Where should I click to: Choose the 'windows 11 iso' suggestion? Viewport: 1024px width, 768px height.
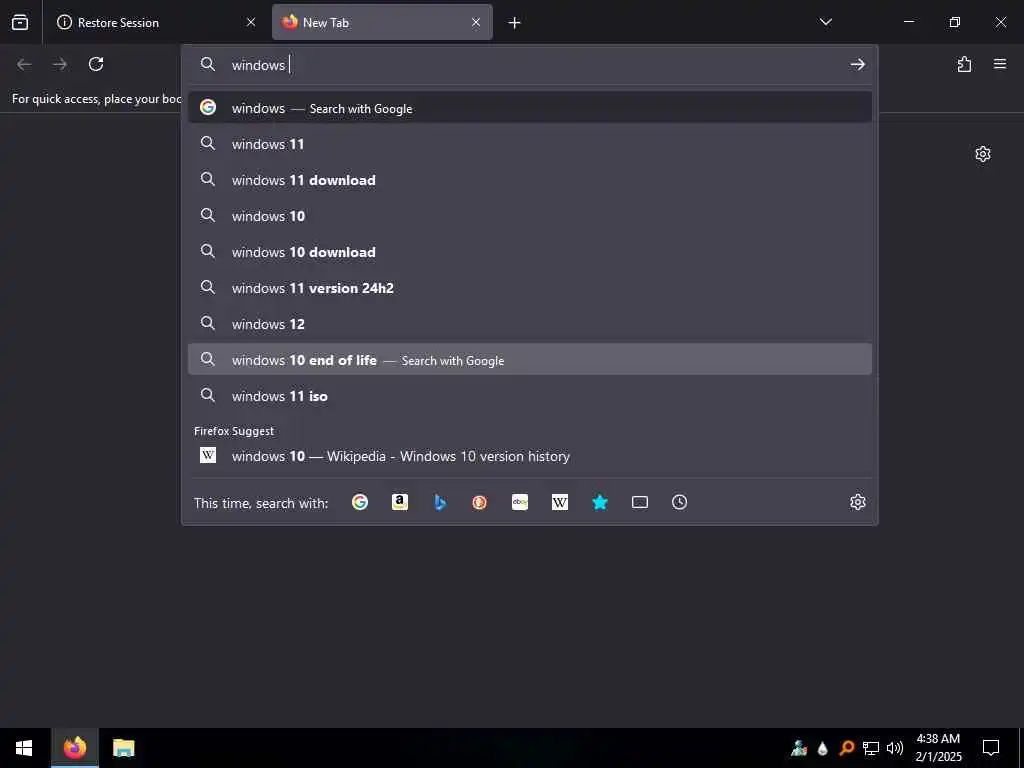530,395
